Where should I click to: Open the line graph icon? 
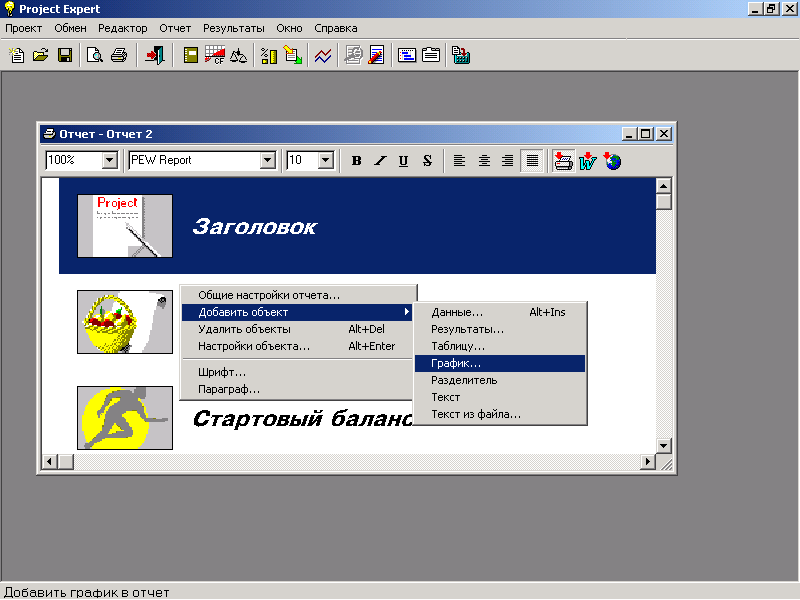pos(323,55)
